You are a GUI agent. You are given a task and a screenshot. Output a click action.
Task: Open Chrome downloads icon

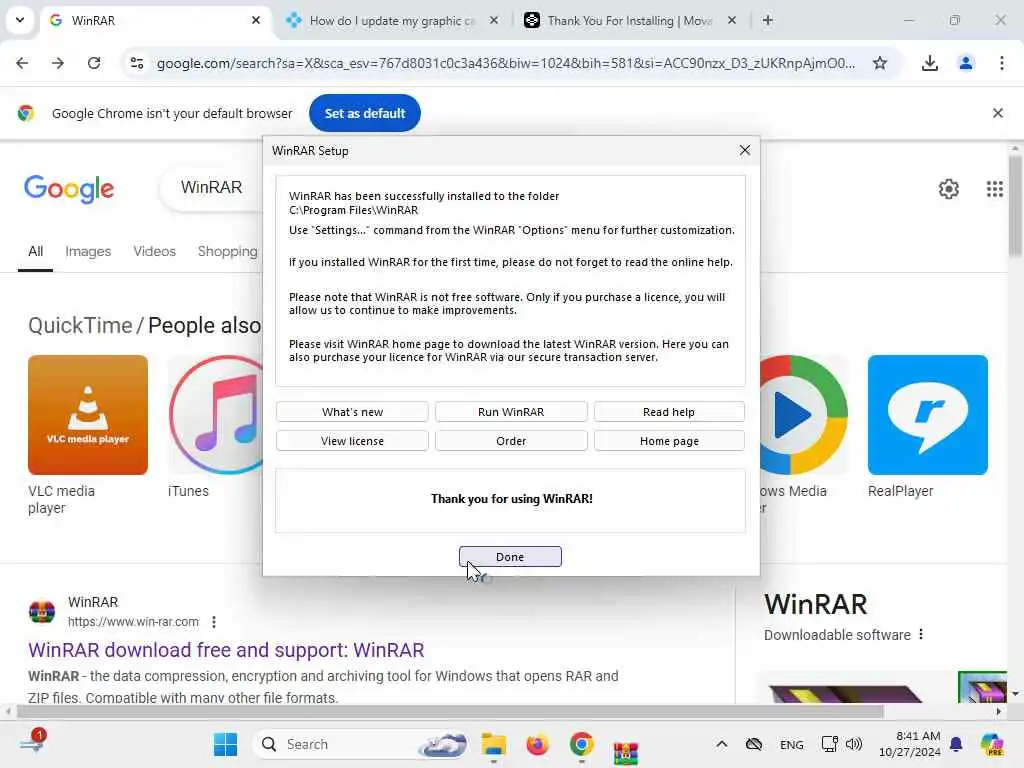929,63
